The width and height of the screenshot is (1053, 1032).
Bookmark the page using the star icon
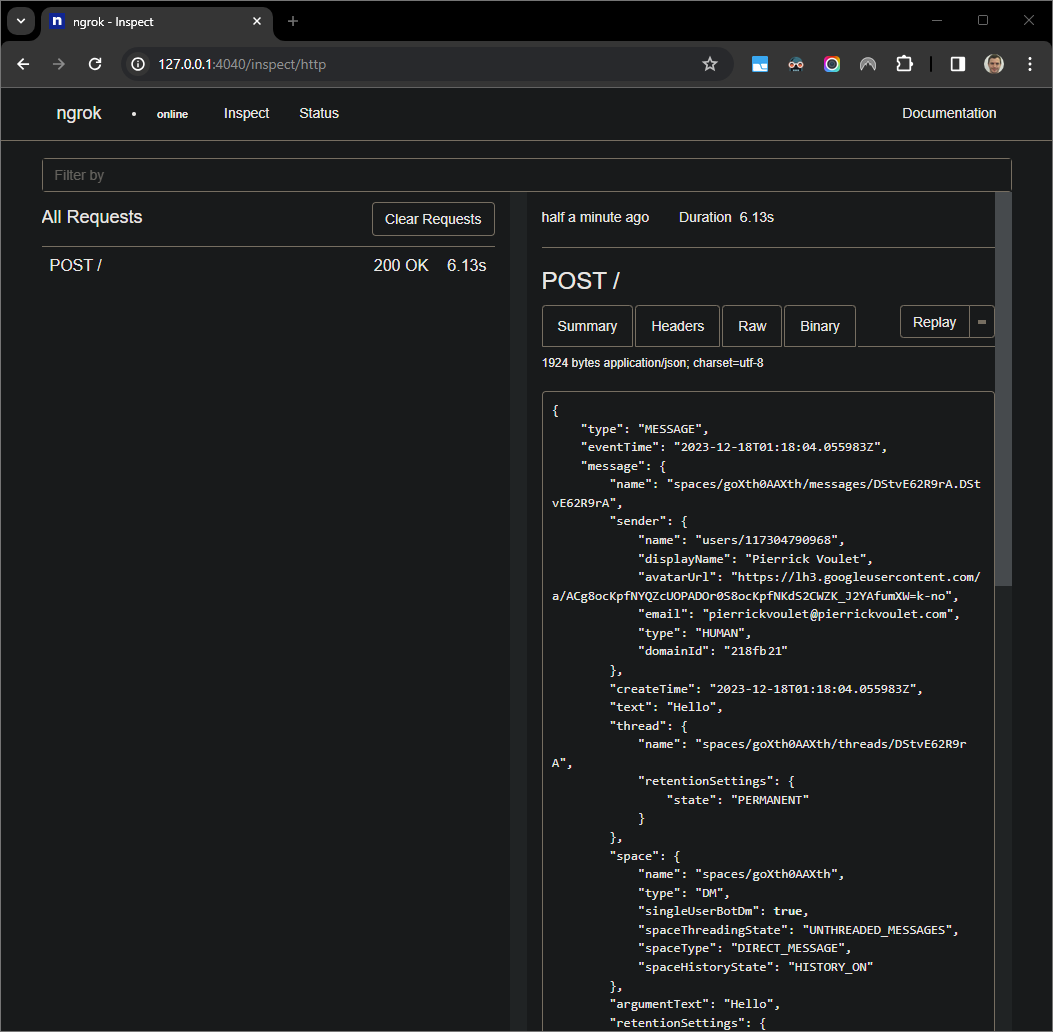(x=710, y=63)
